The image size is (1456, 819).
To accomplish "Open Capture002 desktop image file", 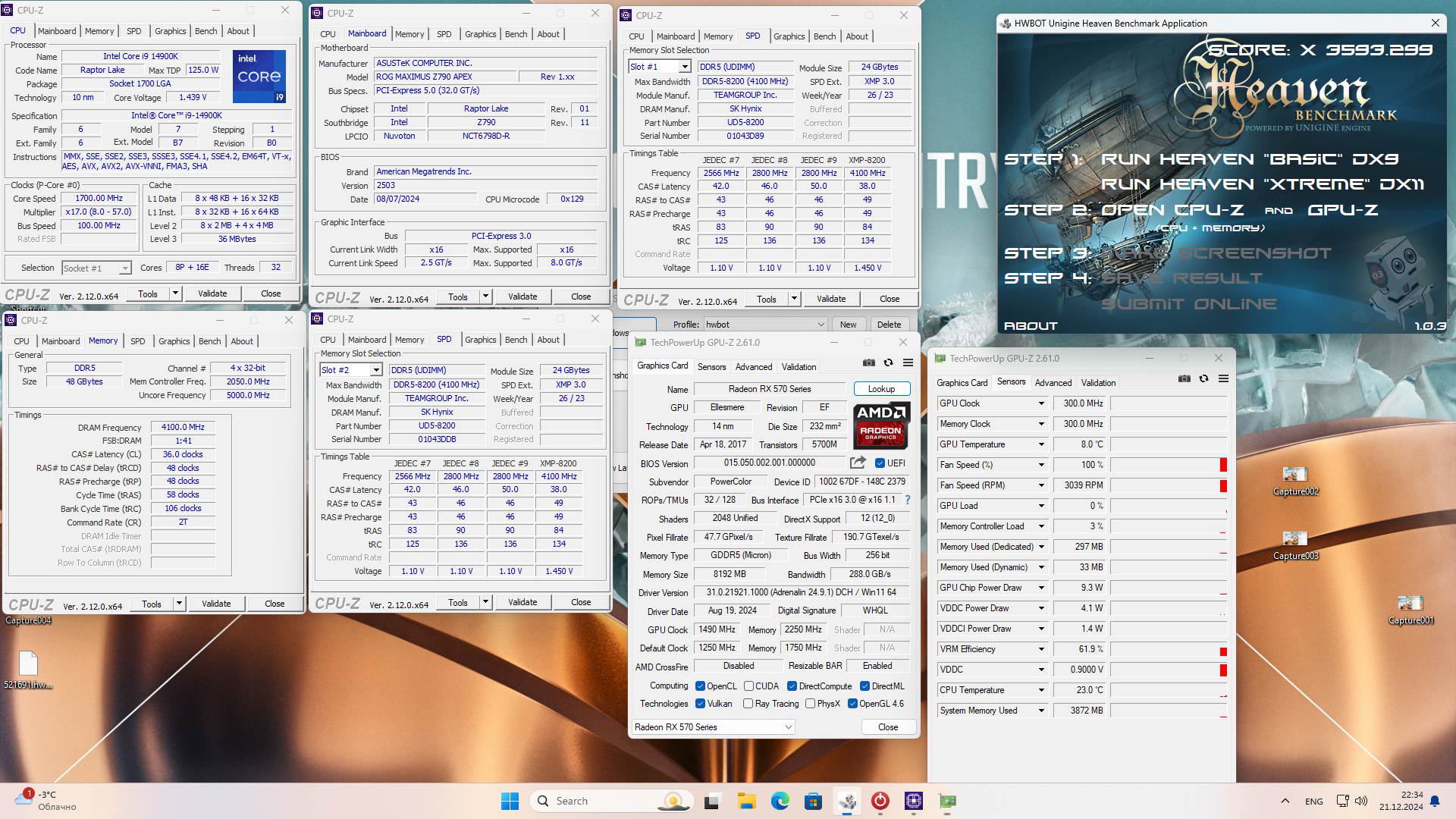I will coord(1295,481).
